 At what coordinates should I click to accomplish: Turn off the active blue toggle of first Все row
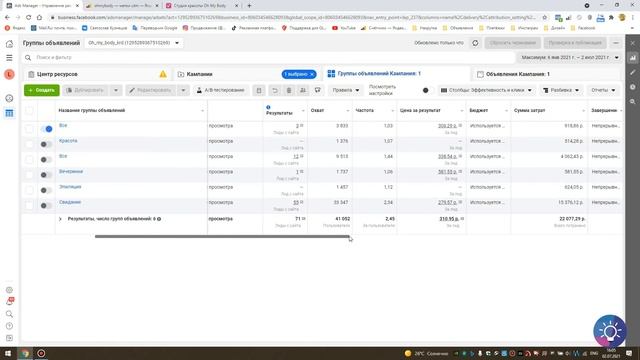point(47,129)
